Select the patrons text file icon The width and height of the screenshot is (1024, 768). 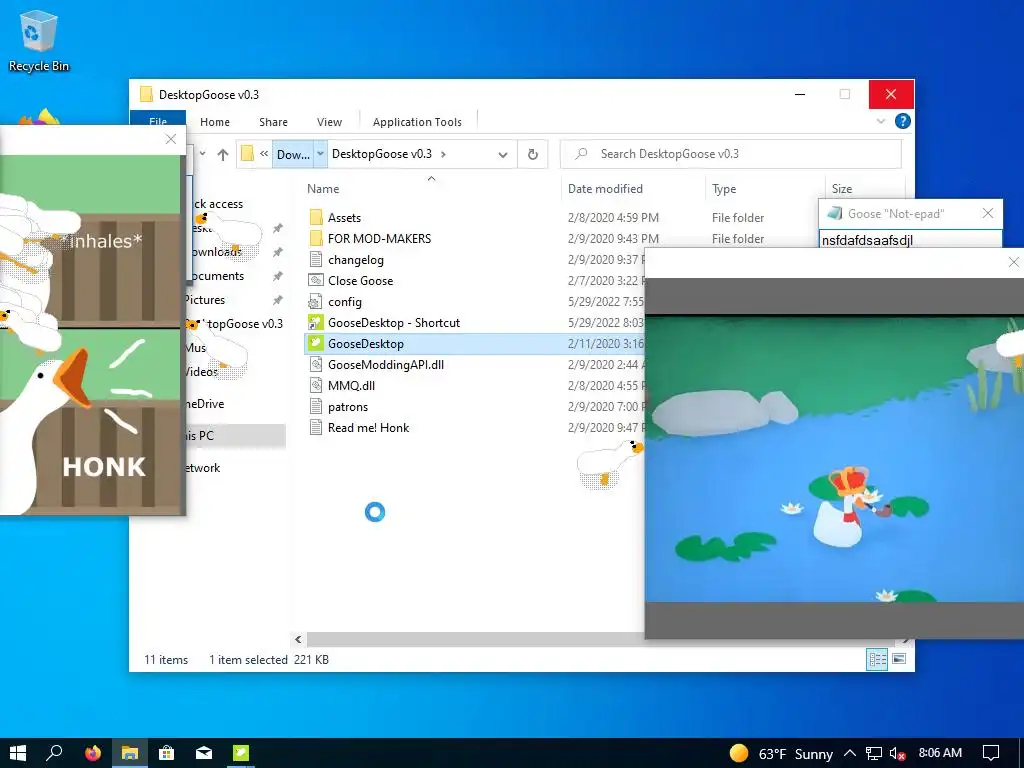point(316,406)
